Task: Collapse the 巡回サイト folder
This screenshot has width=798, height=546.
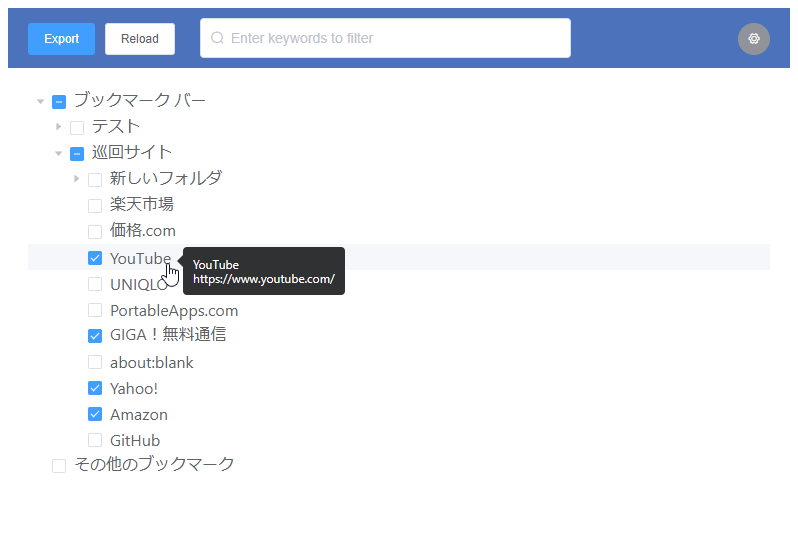Action: 59,153
